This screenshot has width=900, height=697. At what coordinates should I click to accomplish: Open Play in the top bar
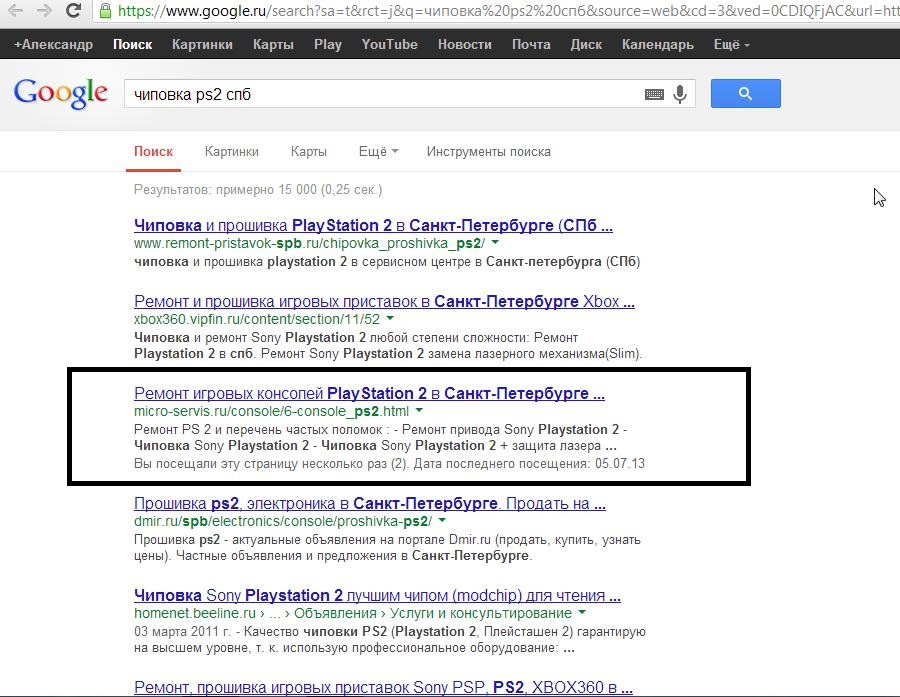pos(328,45)
